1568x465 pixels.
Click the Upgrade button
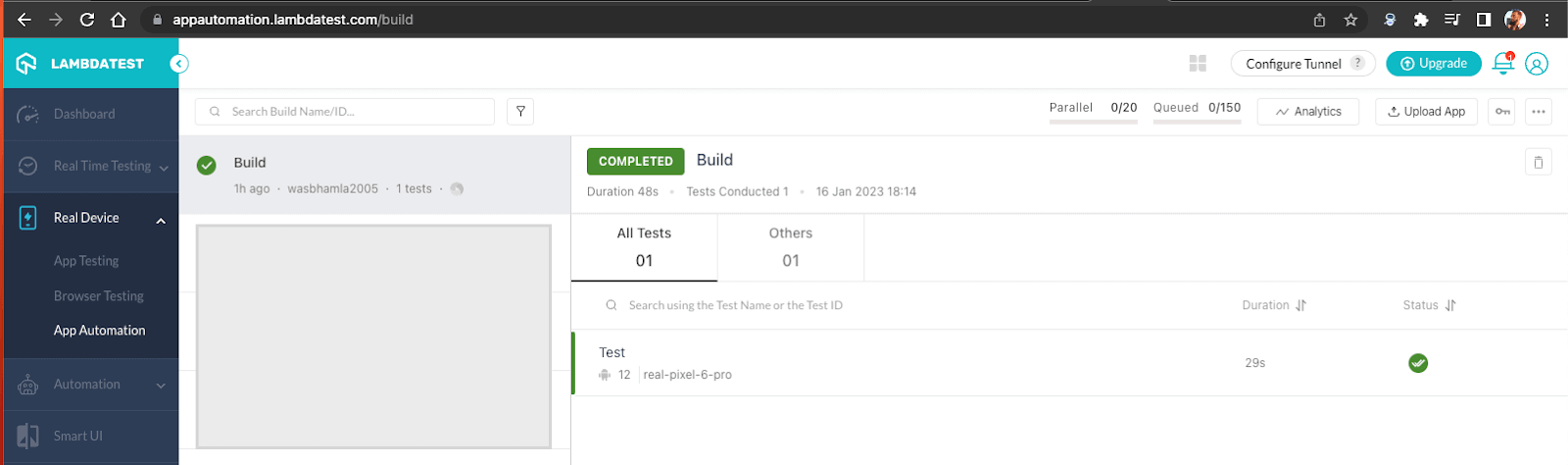click(1433, 64)
